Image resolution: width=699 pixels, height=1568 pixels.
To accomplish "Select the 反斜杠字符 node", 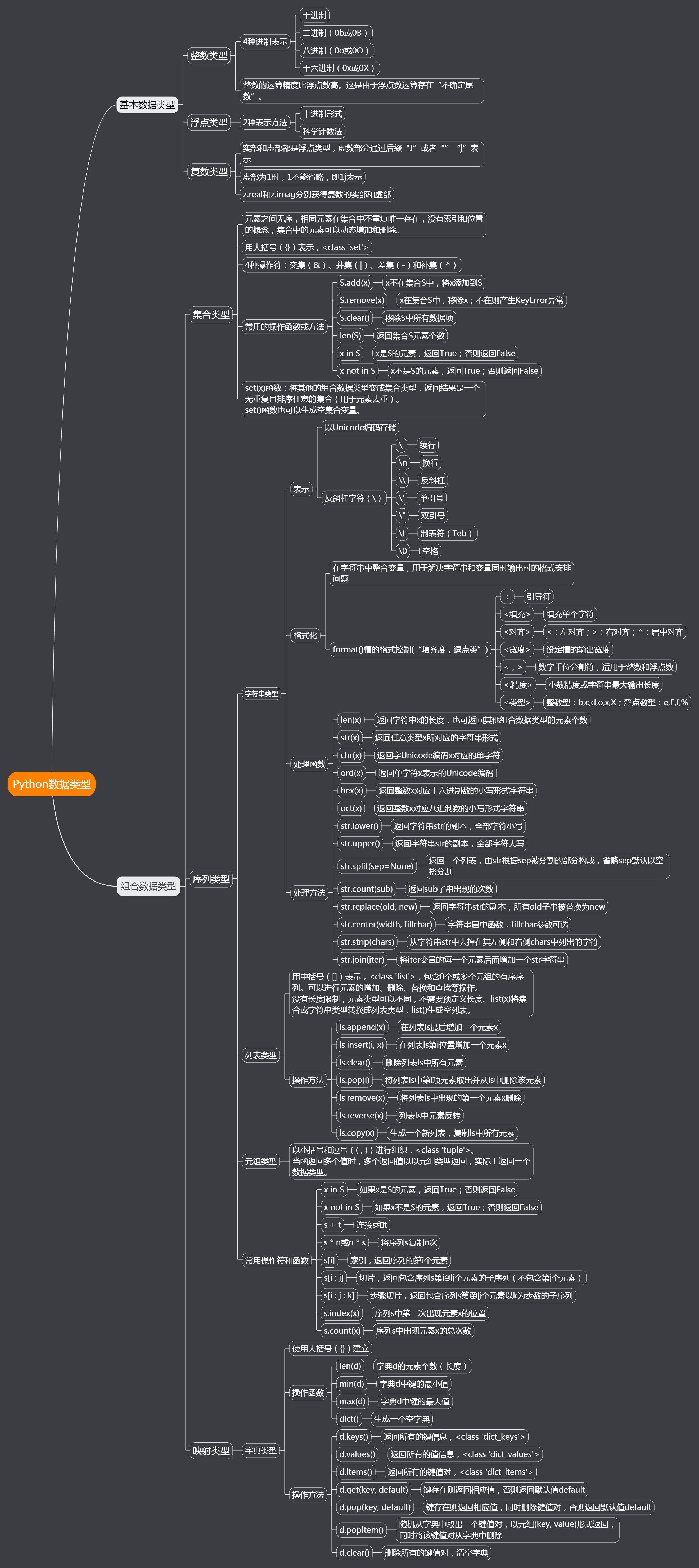I will click(354, 498).
